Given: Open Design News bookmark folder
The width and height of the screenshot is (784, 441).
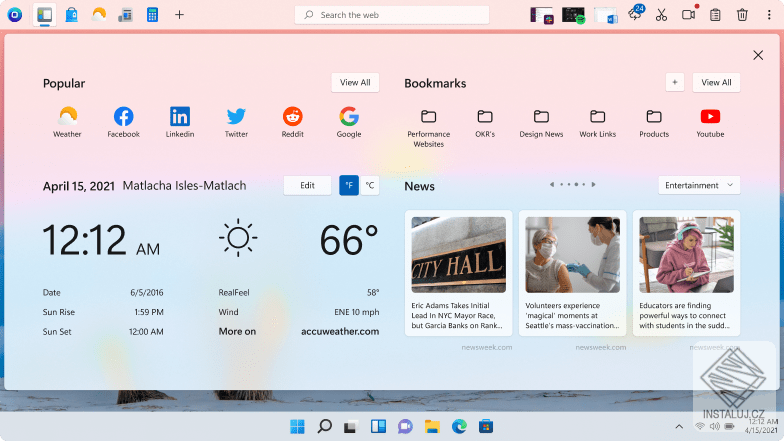Looking at the screenshot, I should point(541,123).
